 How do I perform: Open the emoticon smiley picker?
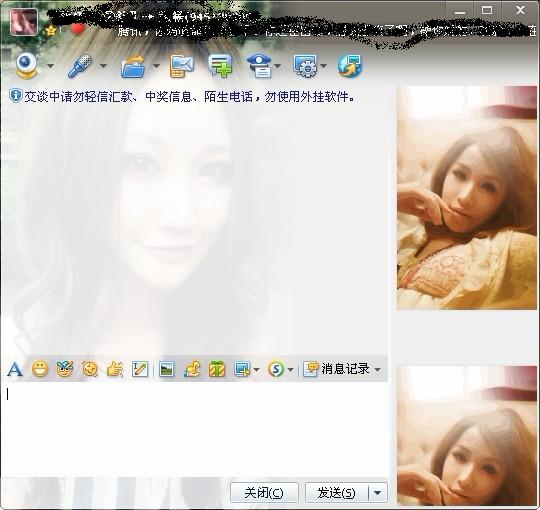(40, 369)
